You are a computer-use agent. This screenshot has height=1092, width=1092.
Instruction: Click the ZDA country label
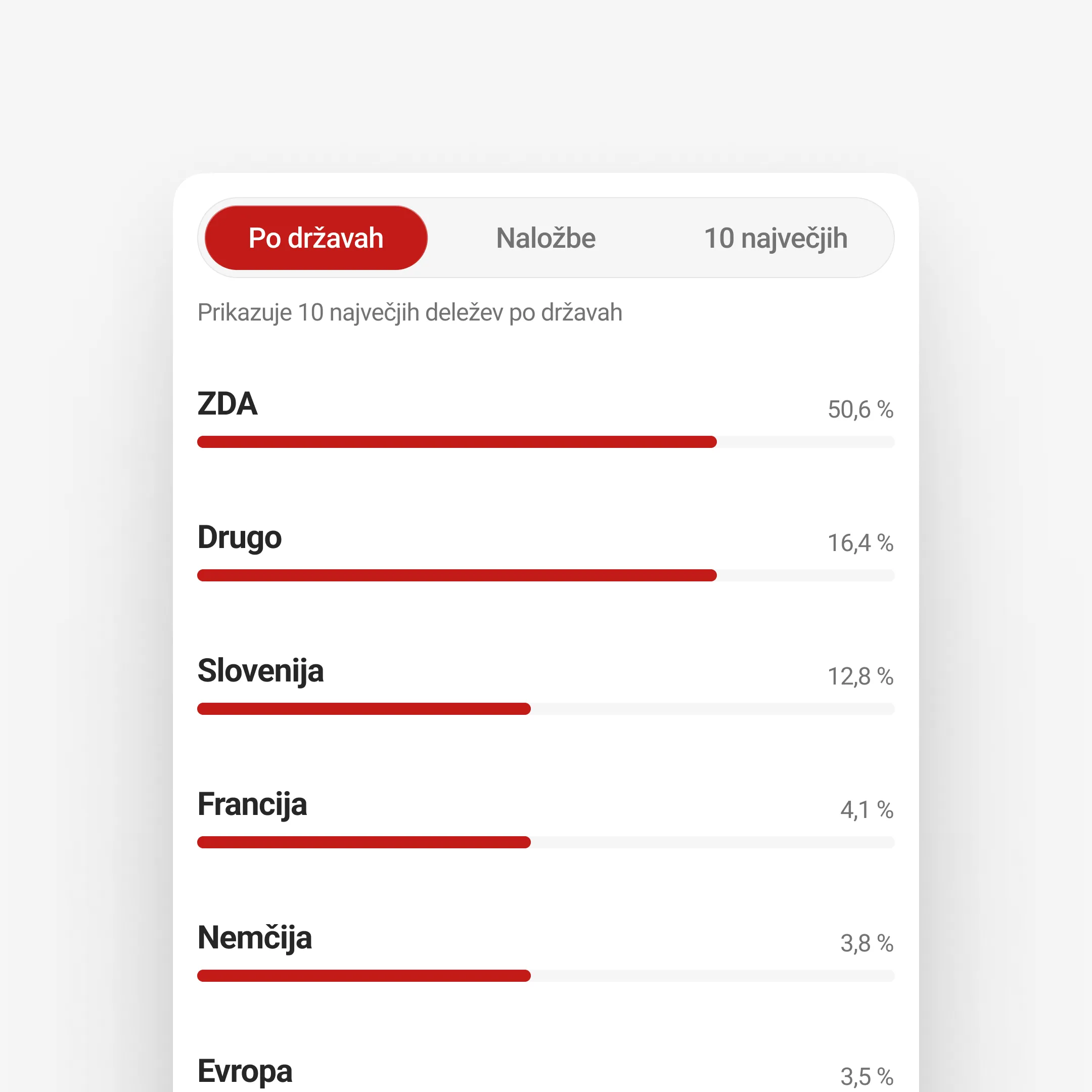227,404
